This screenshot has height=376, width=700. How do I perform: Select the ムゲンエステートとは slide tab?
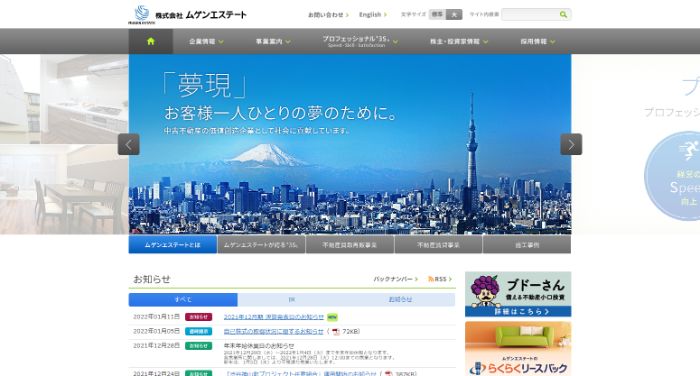tap(173, 245)
